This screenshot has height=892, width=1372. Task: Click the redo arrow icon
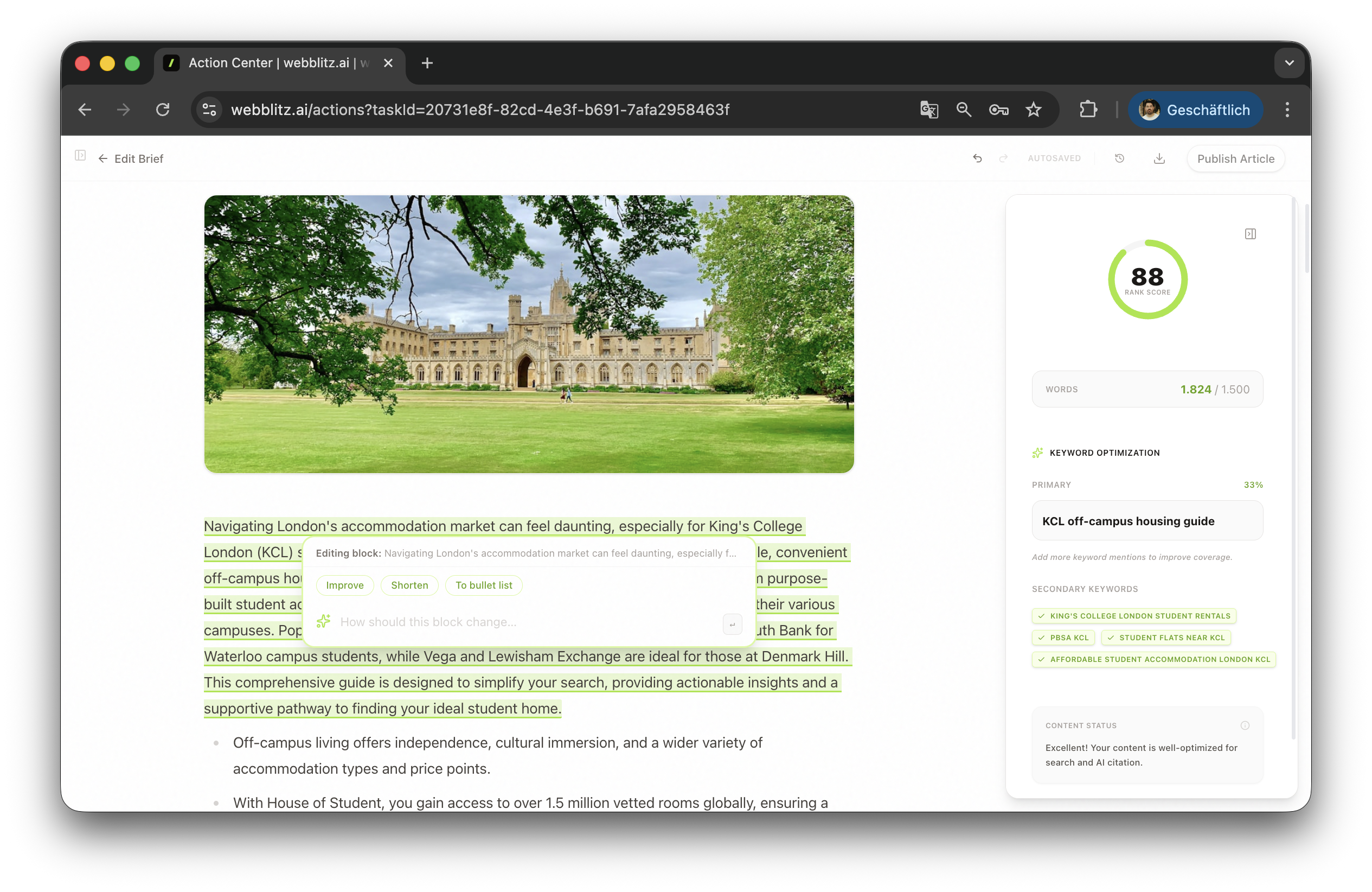[1003, 158]
